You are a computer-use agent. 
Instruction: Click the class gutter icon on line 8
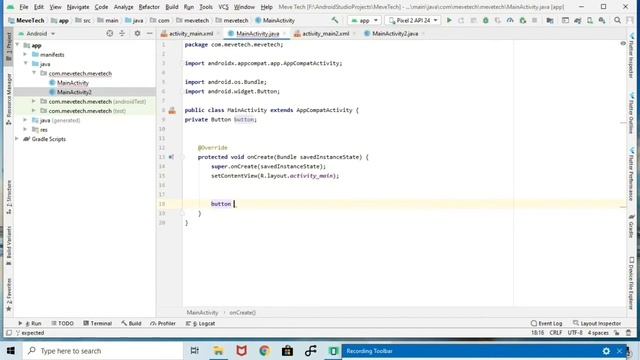172,110
